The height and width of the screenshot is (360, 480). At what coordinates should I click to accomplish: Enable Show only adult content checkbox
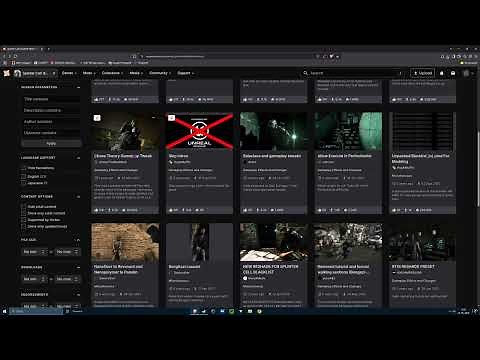(23, 213)
